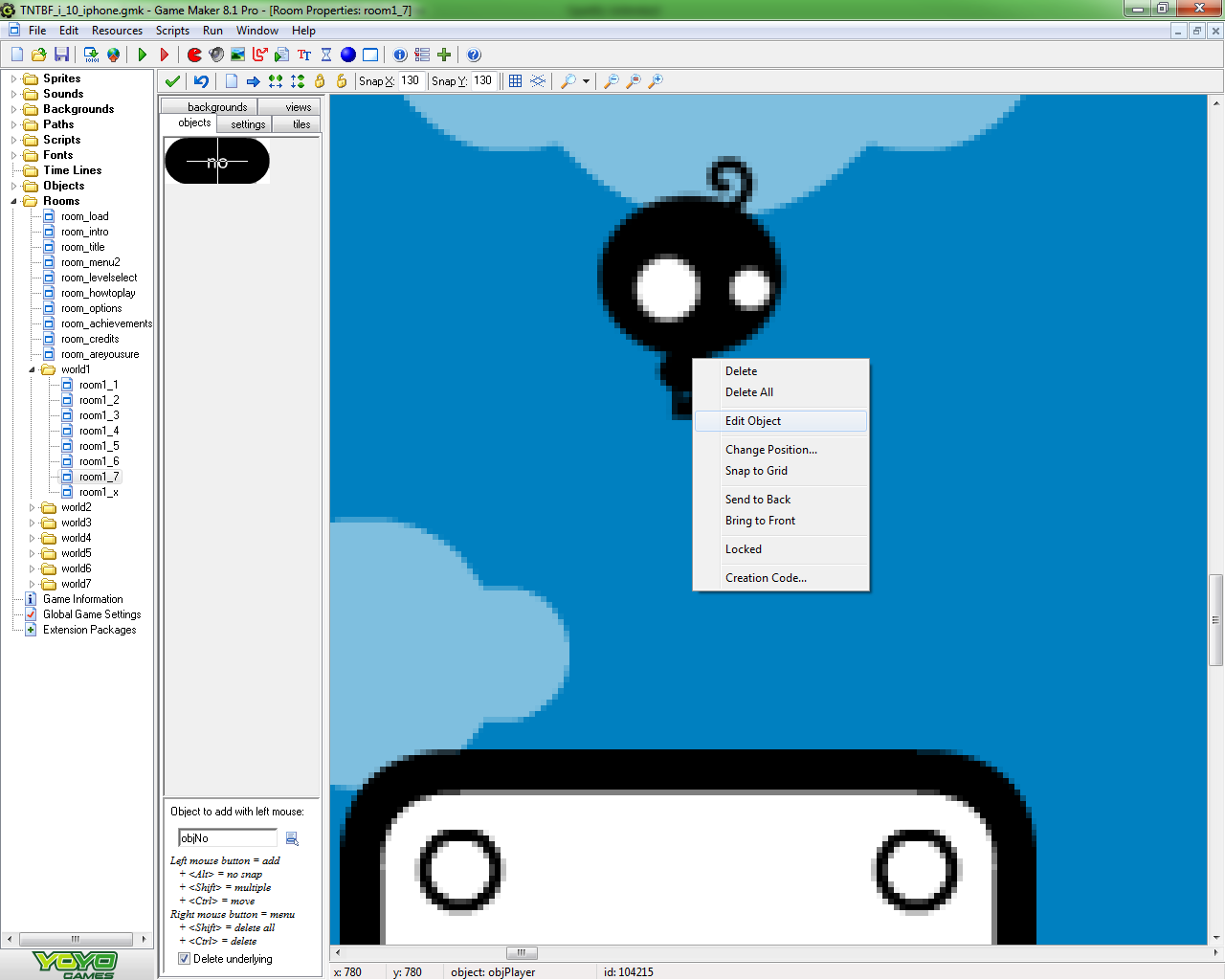1225x980 pixels.
Task: Confirm room changes with green checkmark
Action: [x=172, y=81]
